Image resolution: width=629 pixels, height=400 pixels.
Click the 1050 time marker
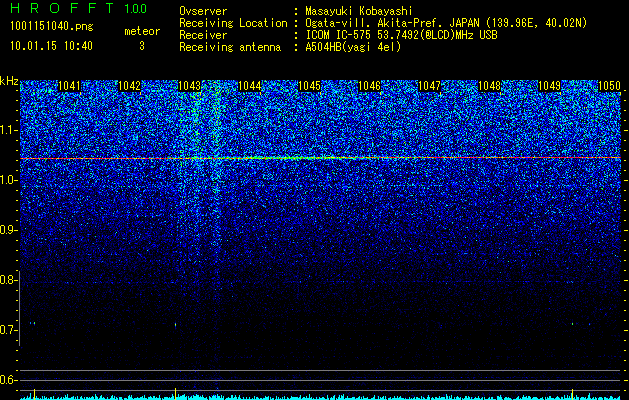pos(609,86)
